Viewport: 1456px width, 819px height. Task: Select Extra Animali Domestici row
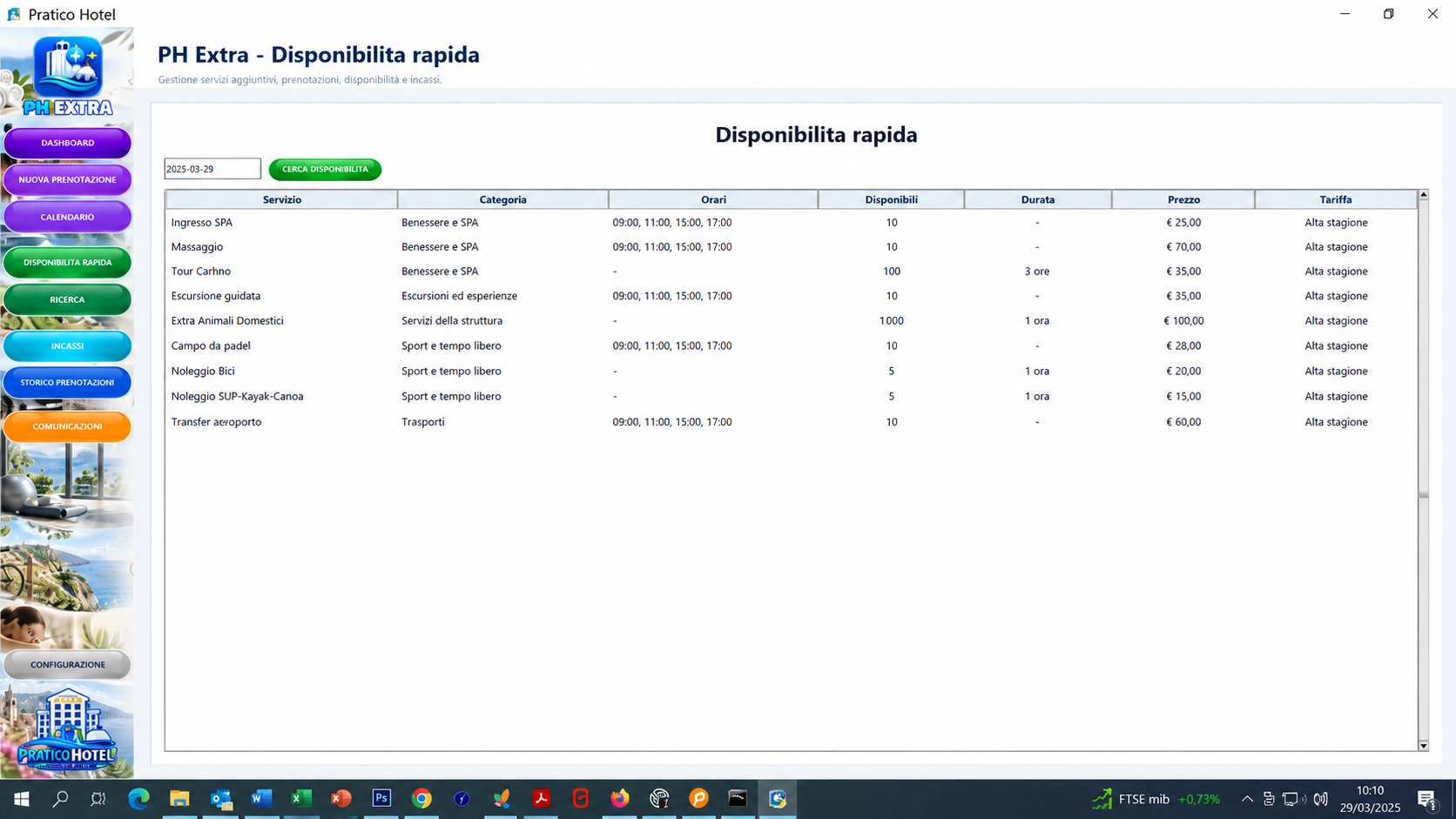(791, 320)
